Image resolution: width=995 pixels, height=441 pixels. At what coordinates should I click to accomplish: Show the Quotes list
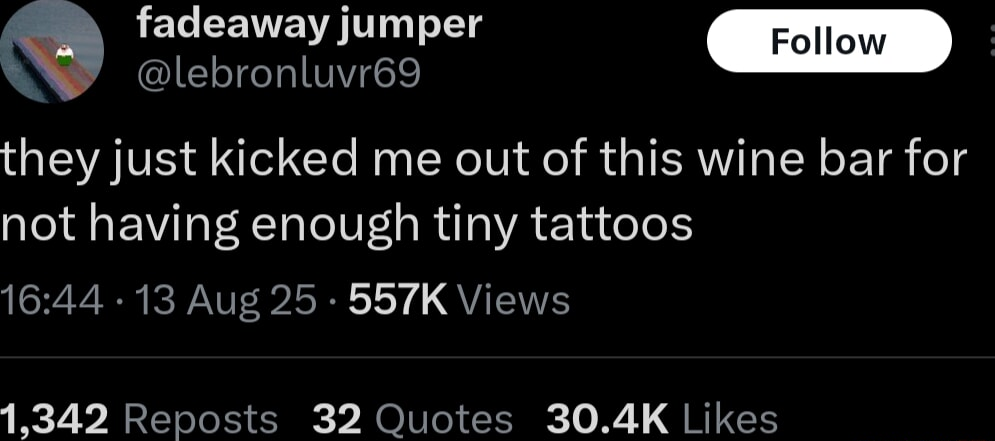444,420
